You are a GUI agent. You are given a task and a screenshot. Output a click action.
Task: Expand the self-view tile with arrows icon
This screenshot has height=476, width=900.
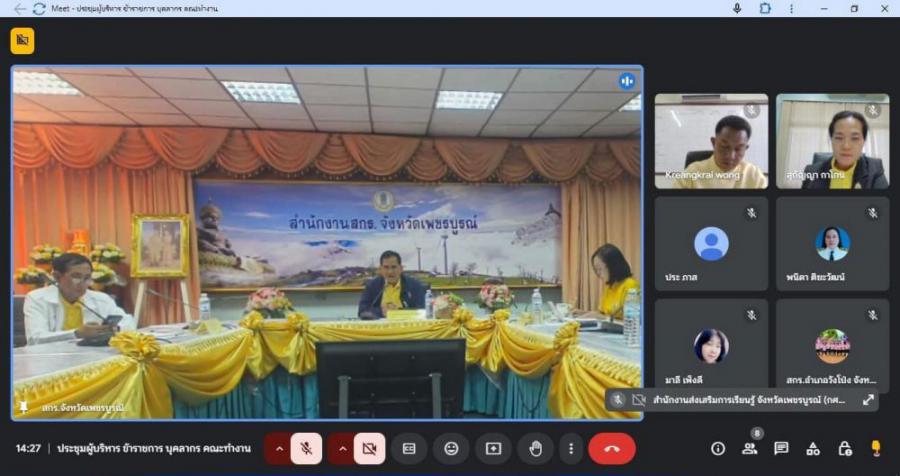click(868, 400)
